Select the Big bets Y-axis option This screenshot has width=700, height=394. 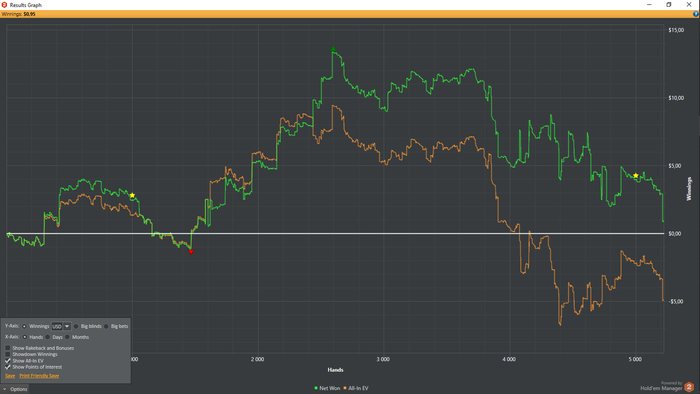(x=106, y=326)
